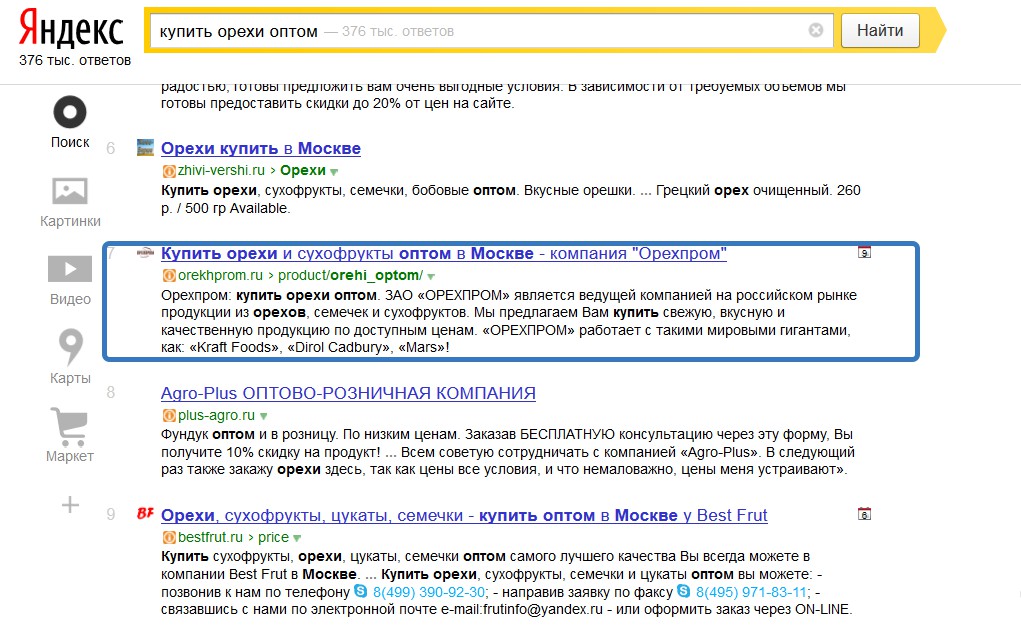The width and height of the screenshot is (1021, 632).
Task: Open the Поиск sidebar section
Action: [x=70, y=122]
